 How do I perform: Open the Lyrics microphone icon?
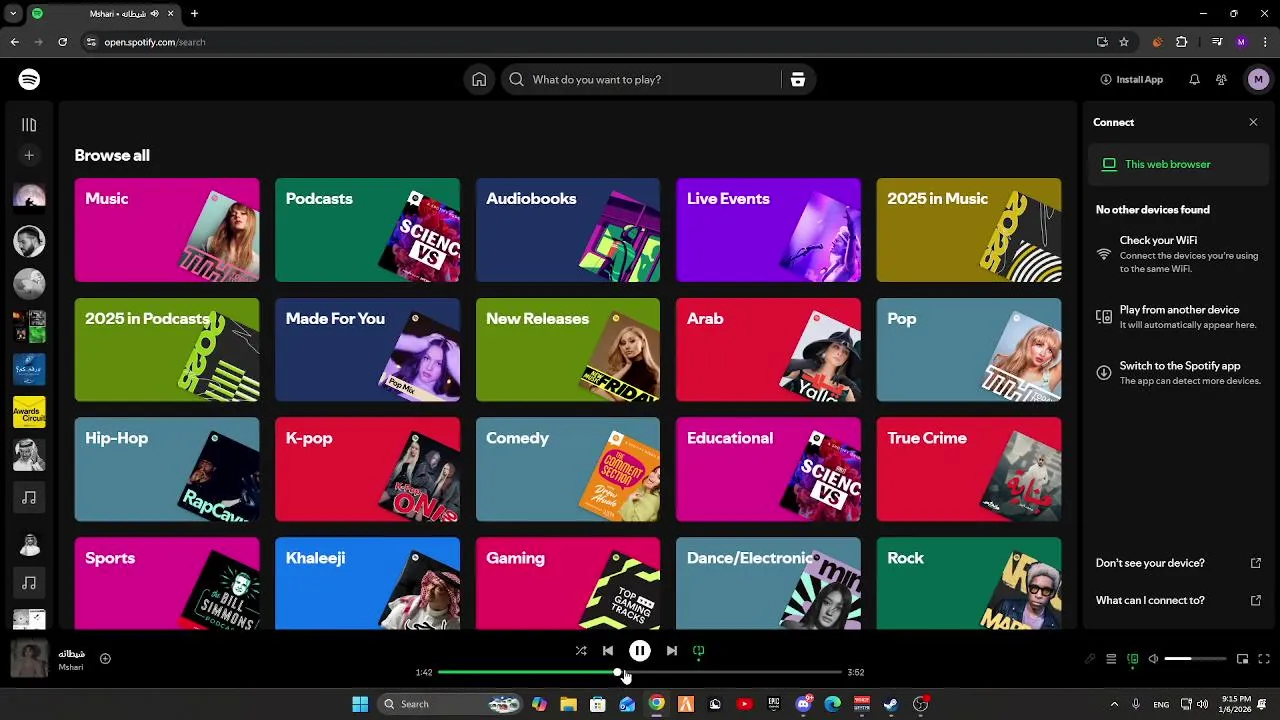[1090, 659]
